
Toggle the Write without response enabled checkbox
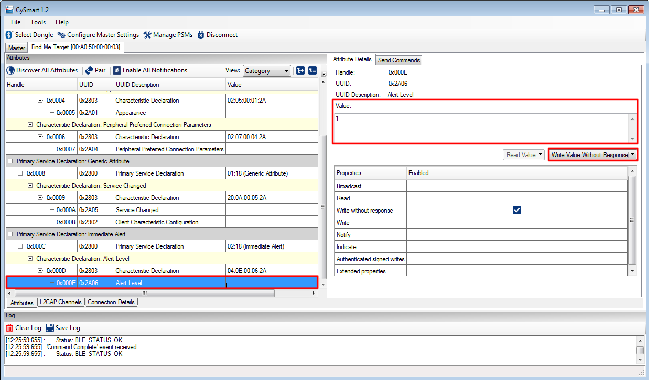click(517, 210)
